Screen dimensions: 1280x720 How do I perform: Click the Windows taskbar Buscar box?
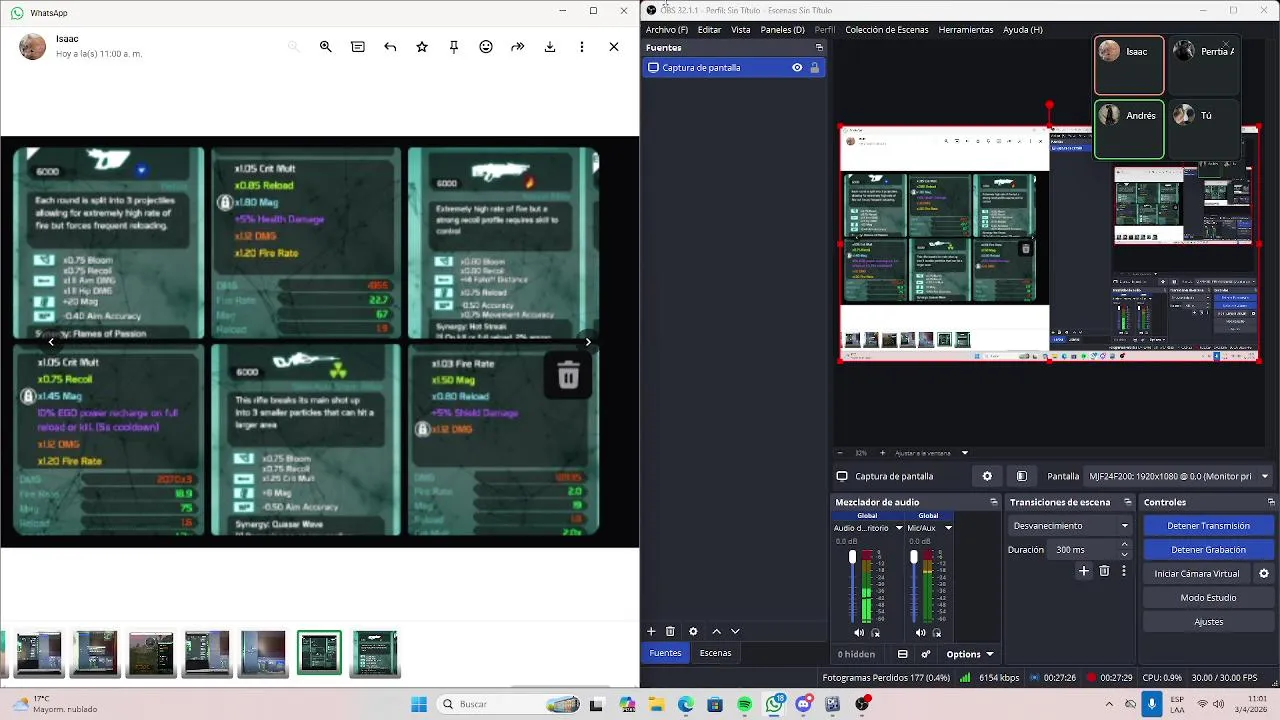pos(510,704)
